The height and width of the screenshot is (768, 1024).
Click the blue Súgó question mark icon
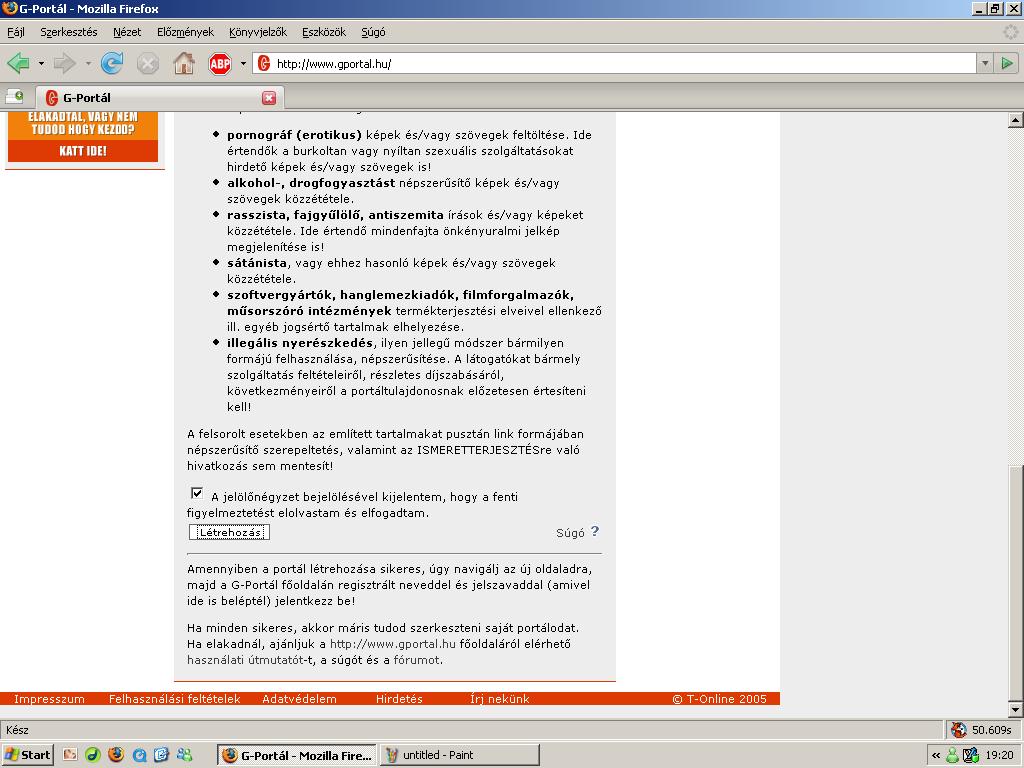[595, 532]
